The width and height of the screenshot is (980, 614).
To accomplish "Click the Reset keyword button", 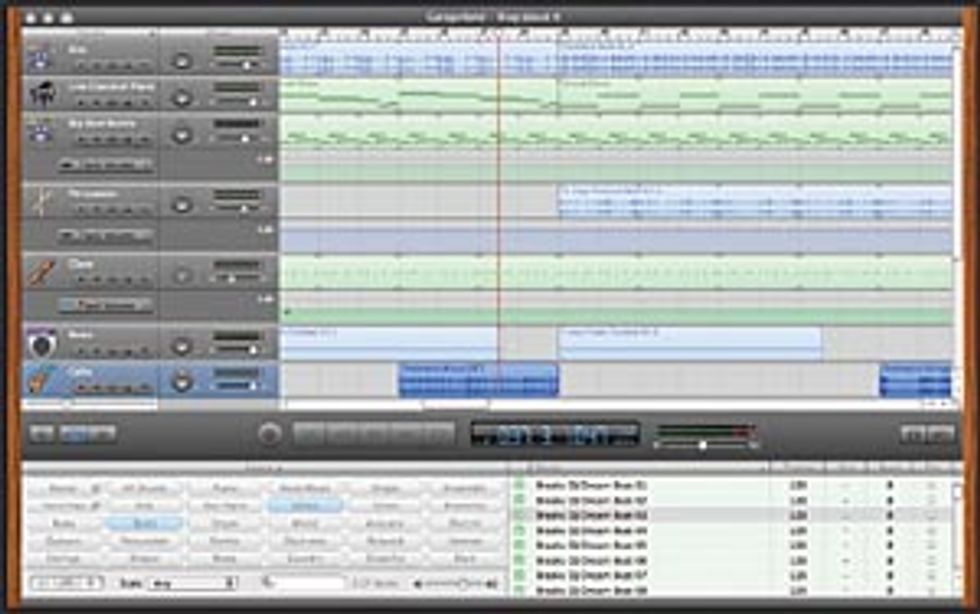I will 63,488.
